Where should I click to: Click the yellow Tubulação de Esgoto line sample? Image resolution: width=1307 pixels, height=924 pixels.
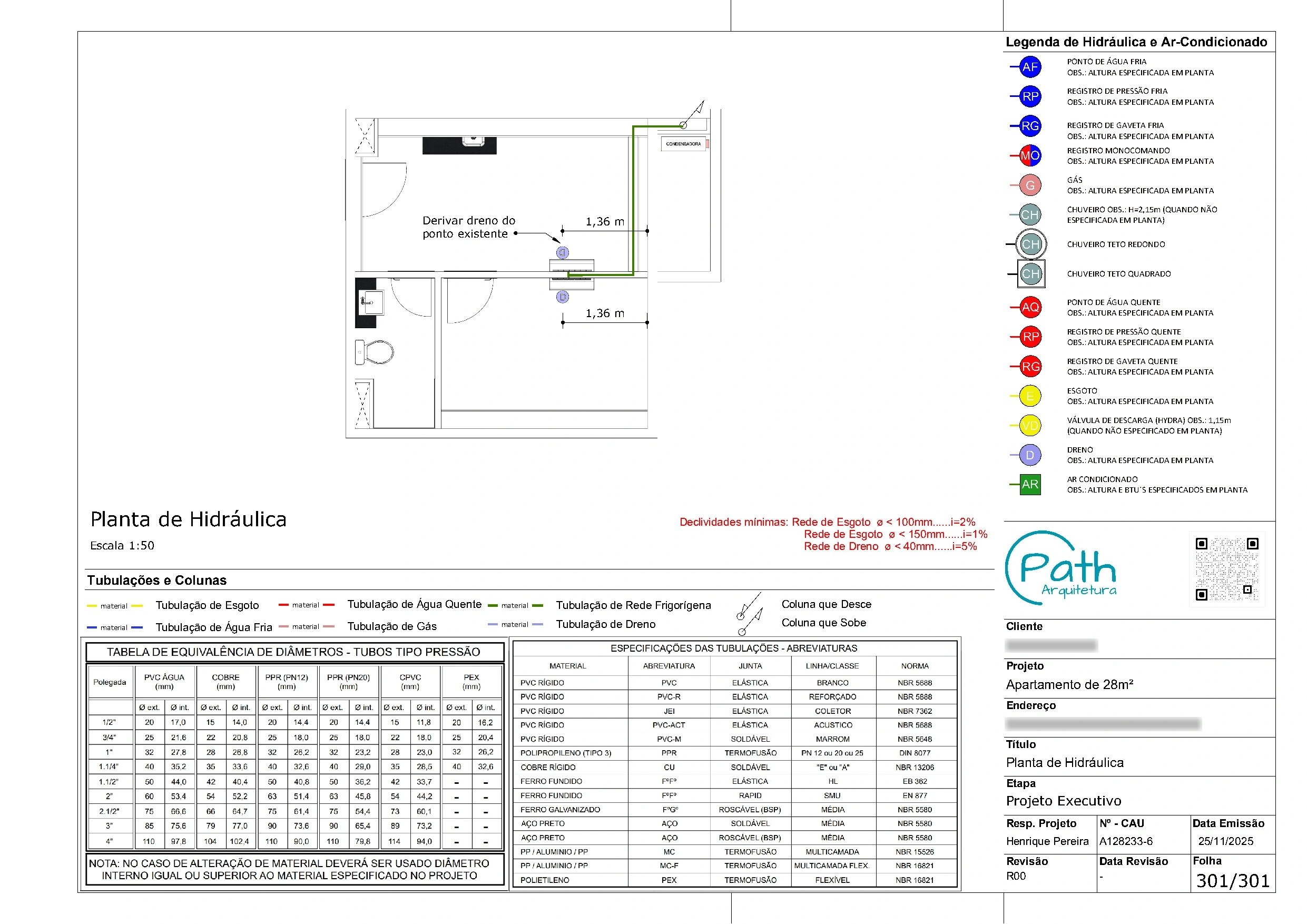pos(114,606)
